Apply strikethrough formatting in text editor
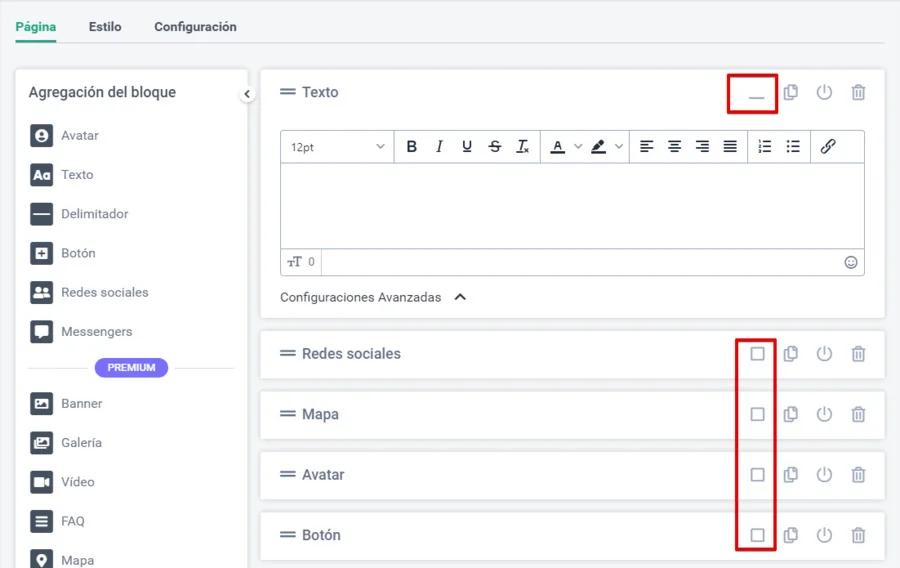Screen dimensions: 900x568 tap(495, 147)
